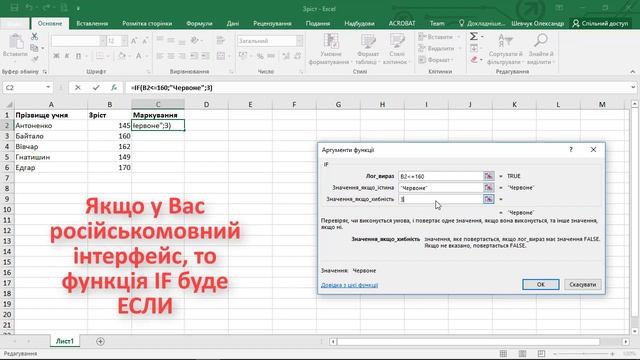Open the font name dropdown
Screen dimensions: 640x360
coord(102,41)
